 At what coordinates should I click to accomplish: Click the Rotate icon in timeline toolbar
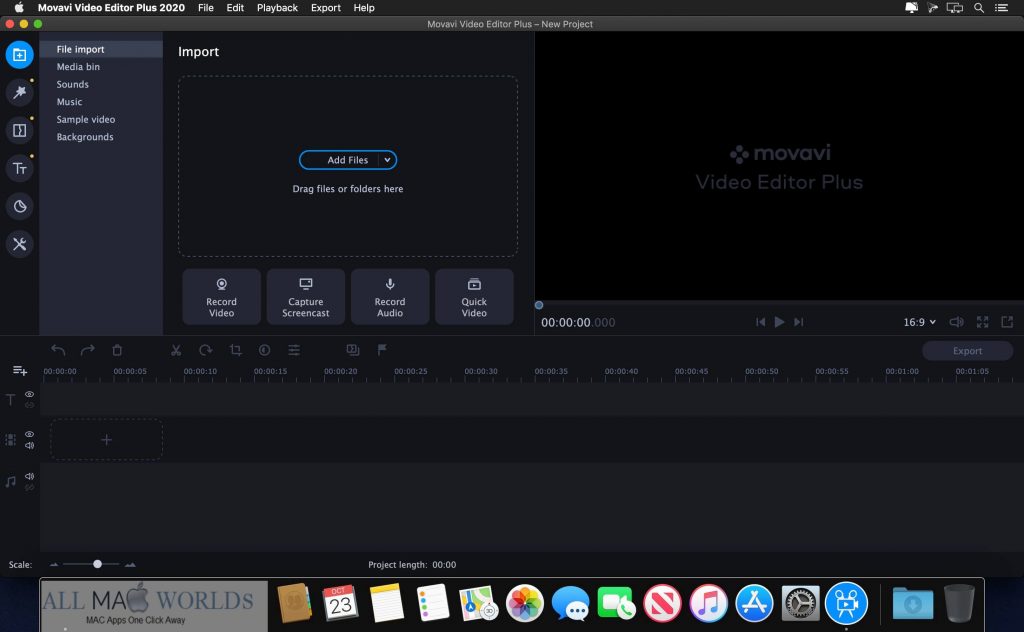coord(206,350)
